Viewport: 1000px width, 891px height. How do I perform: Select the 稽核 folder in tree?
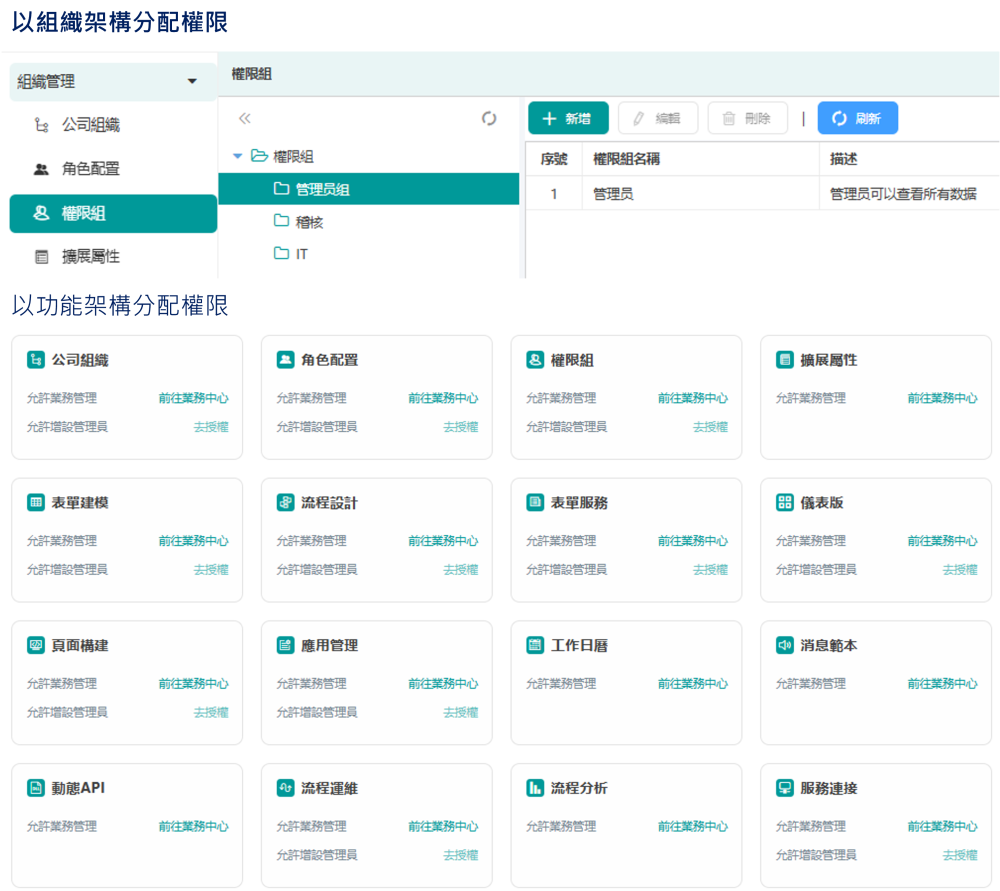(x=308, y=222)
